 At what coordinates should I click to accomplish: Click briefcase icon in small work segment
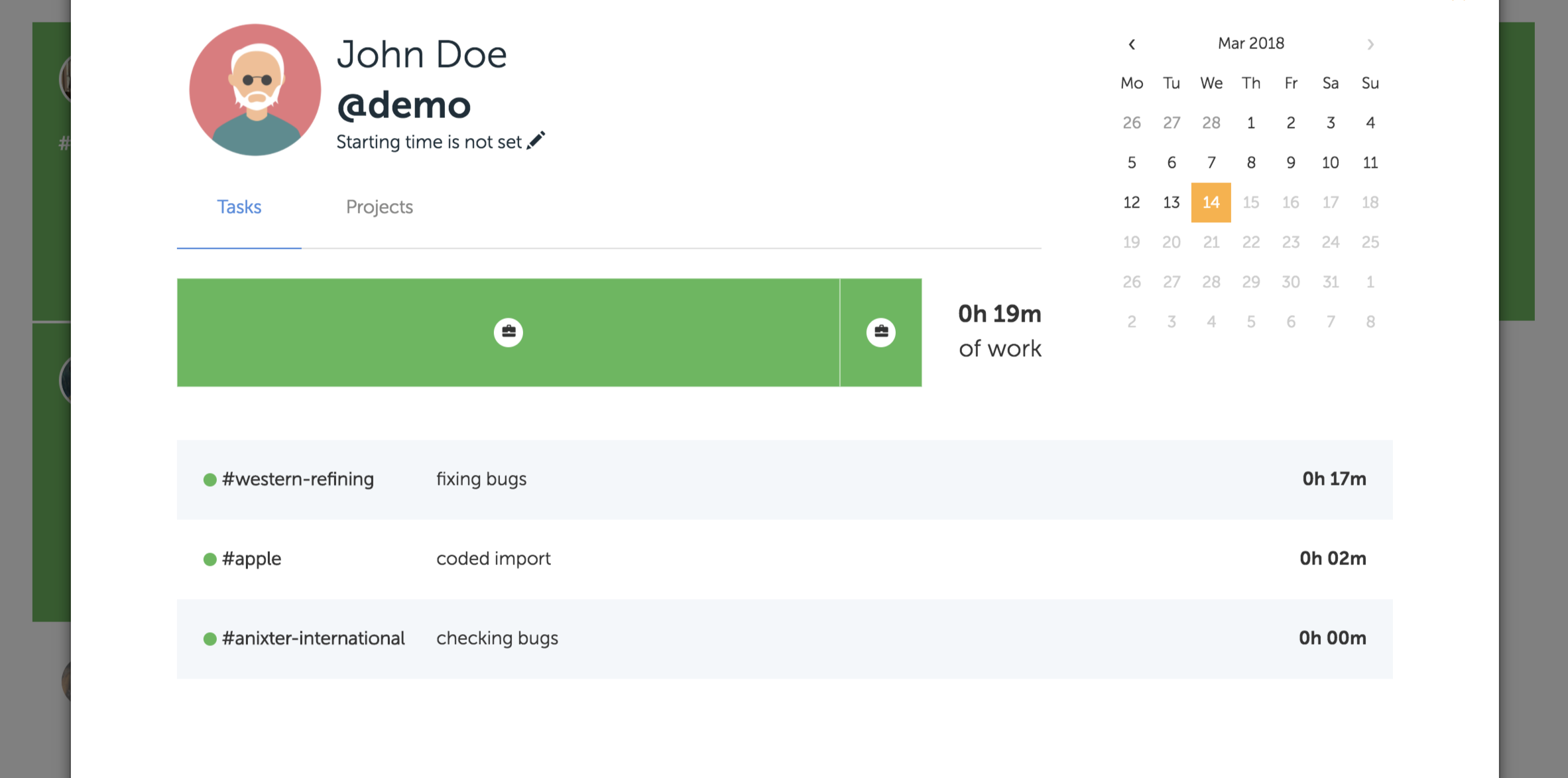[881, 332]
